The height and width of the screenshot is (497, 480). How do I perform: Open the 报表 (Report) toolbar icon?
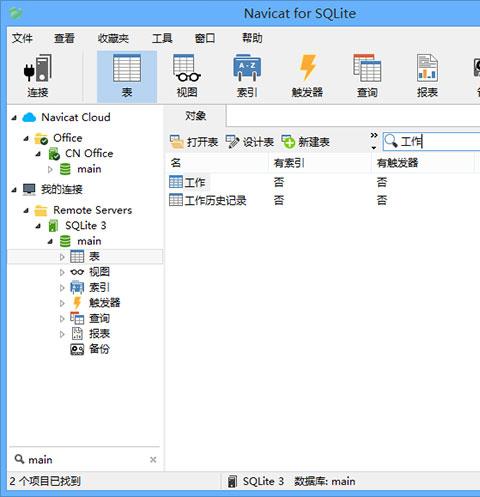point(427,76)
